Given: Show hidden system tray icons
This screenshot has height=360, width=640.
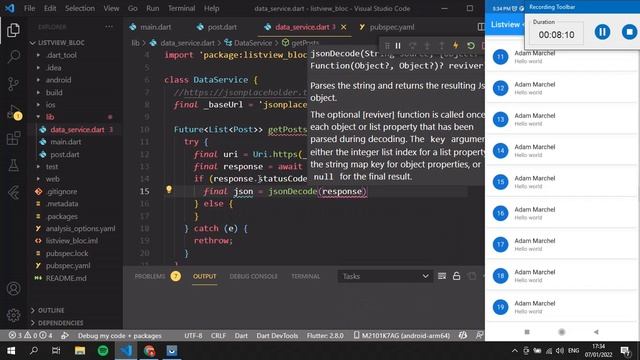Looking at the screenshot, I should pos(515,351).
